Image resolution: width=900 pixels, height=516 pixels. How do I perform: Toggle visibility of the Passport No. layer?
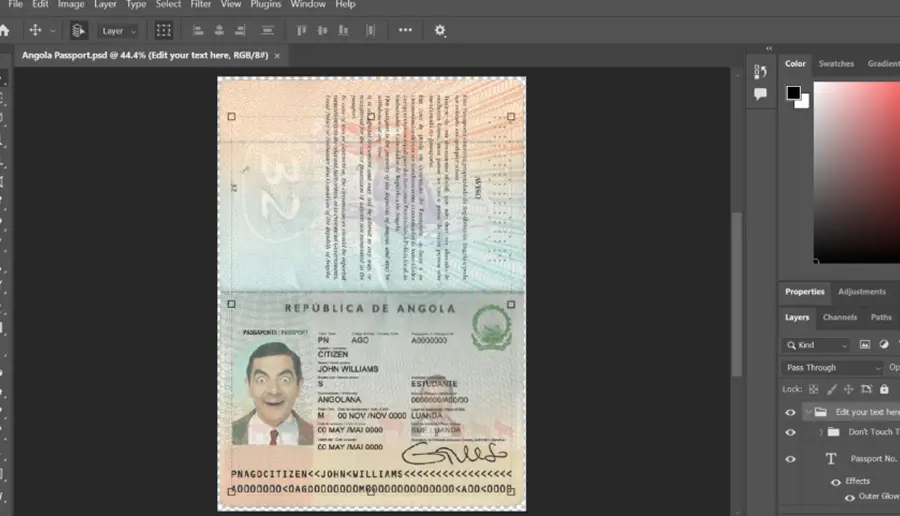coord(790,459)
